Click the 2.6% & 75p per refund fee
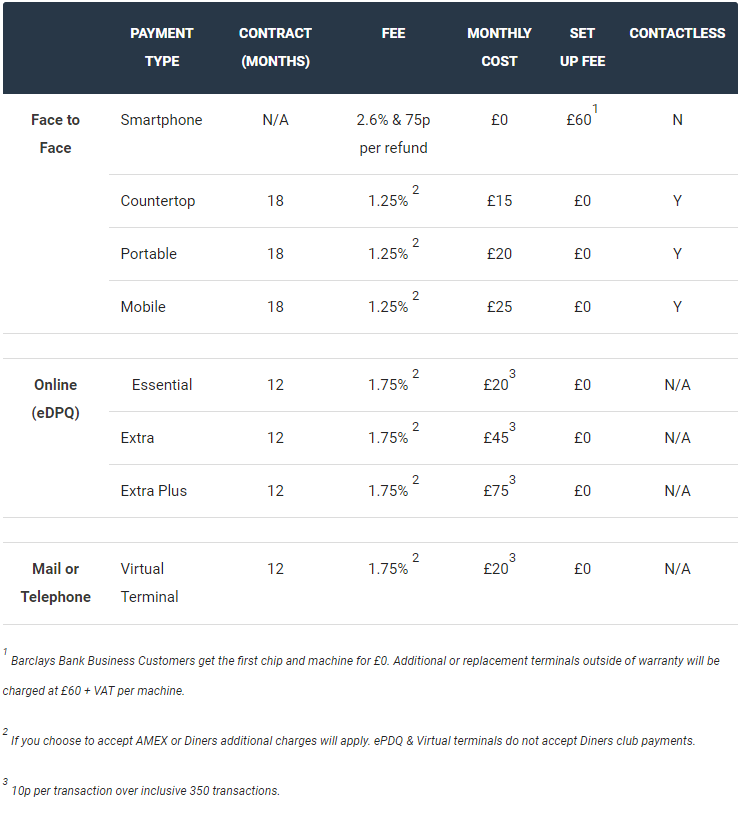The height and width of the screenshot is (818, 742). click(x=393, y=134)
